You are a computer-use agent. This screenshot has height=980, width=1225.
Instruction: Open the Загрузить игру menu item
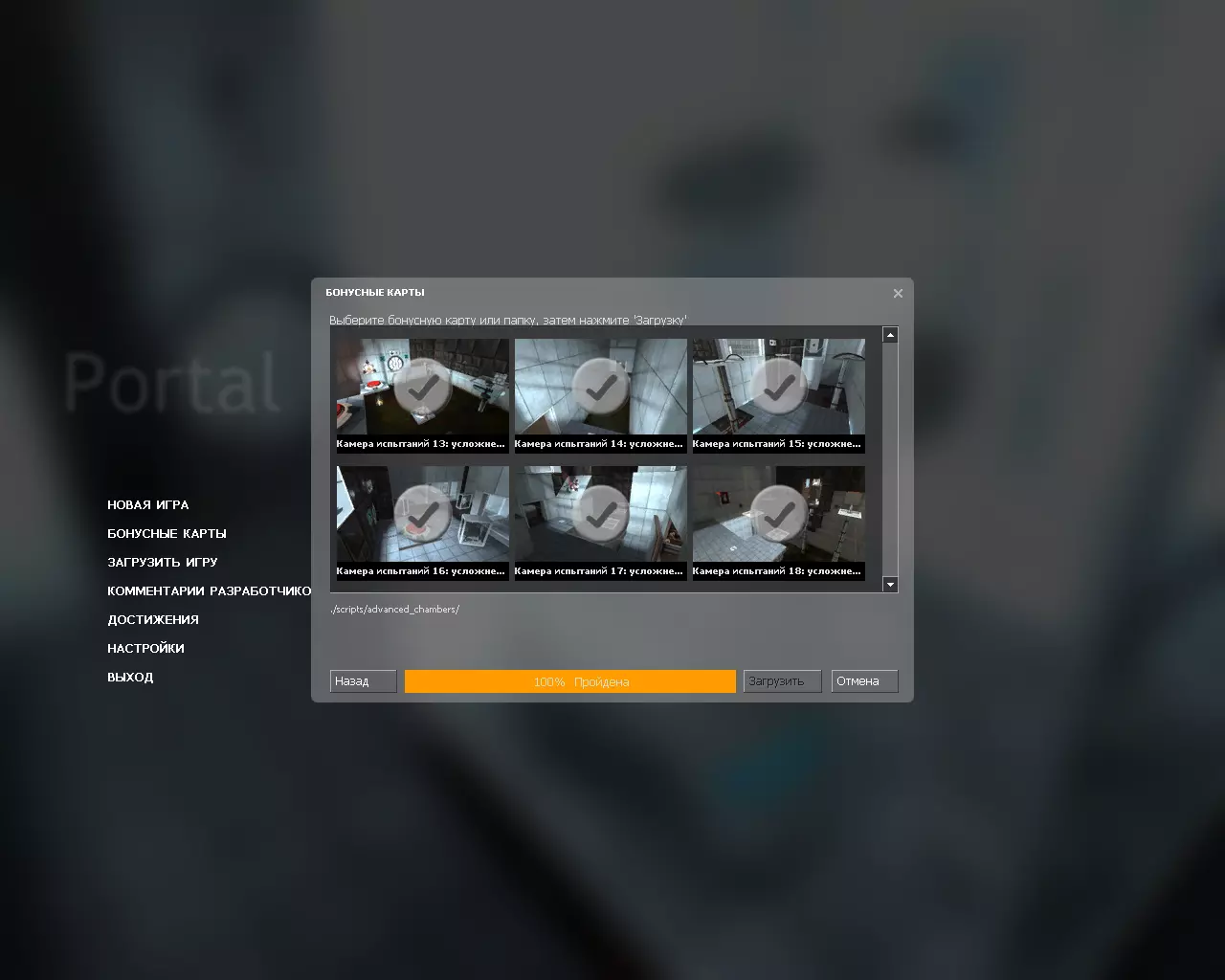(163, 563)
